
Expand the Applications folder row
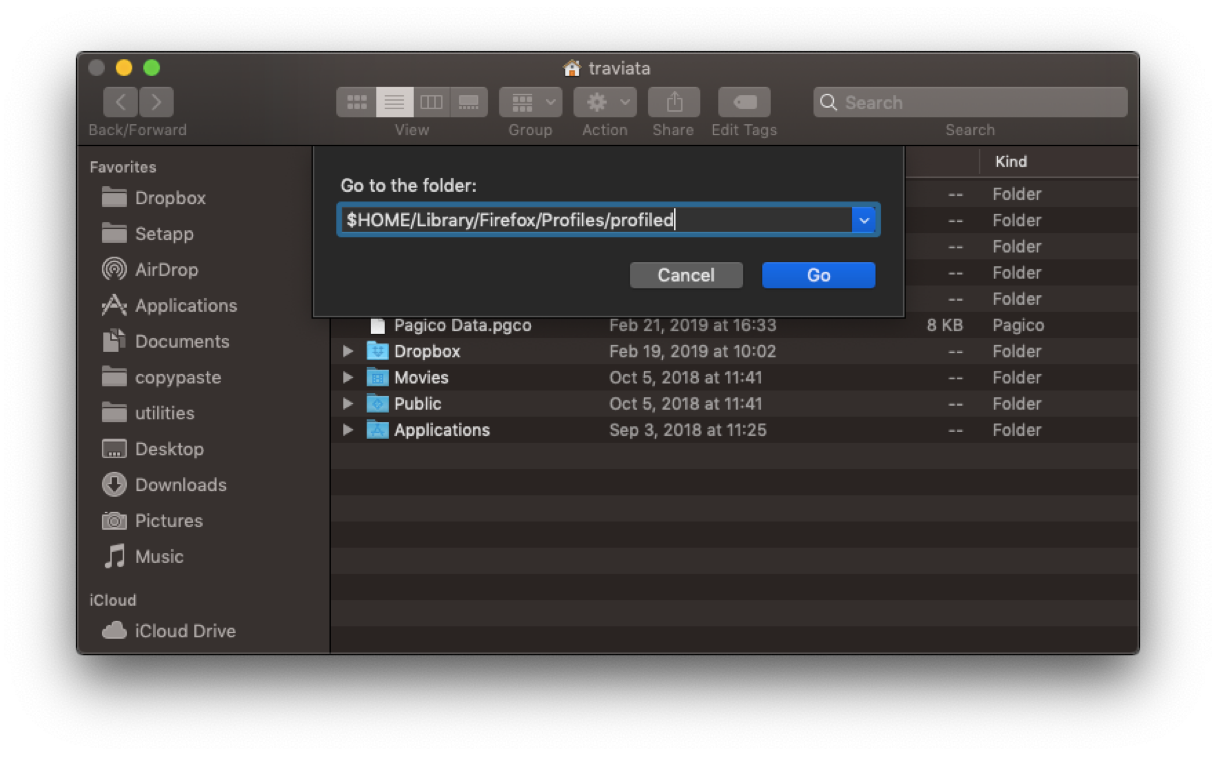point(348,430)
